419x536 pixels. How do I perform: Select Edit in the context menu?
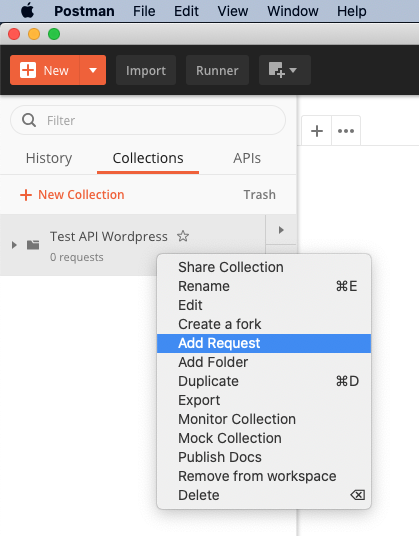(x=264, y=305)
